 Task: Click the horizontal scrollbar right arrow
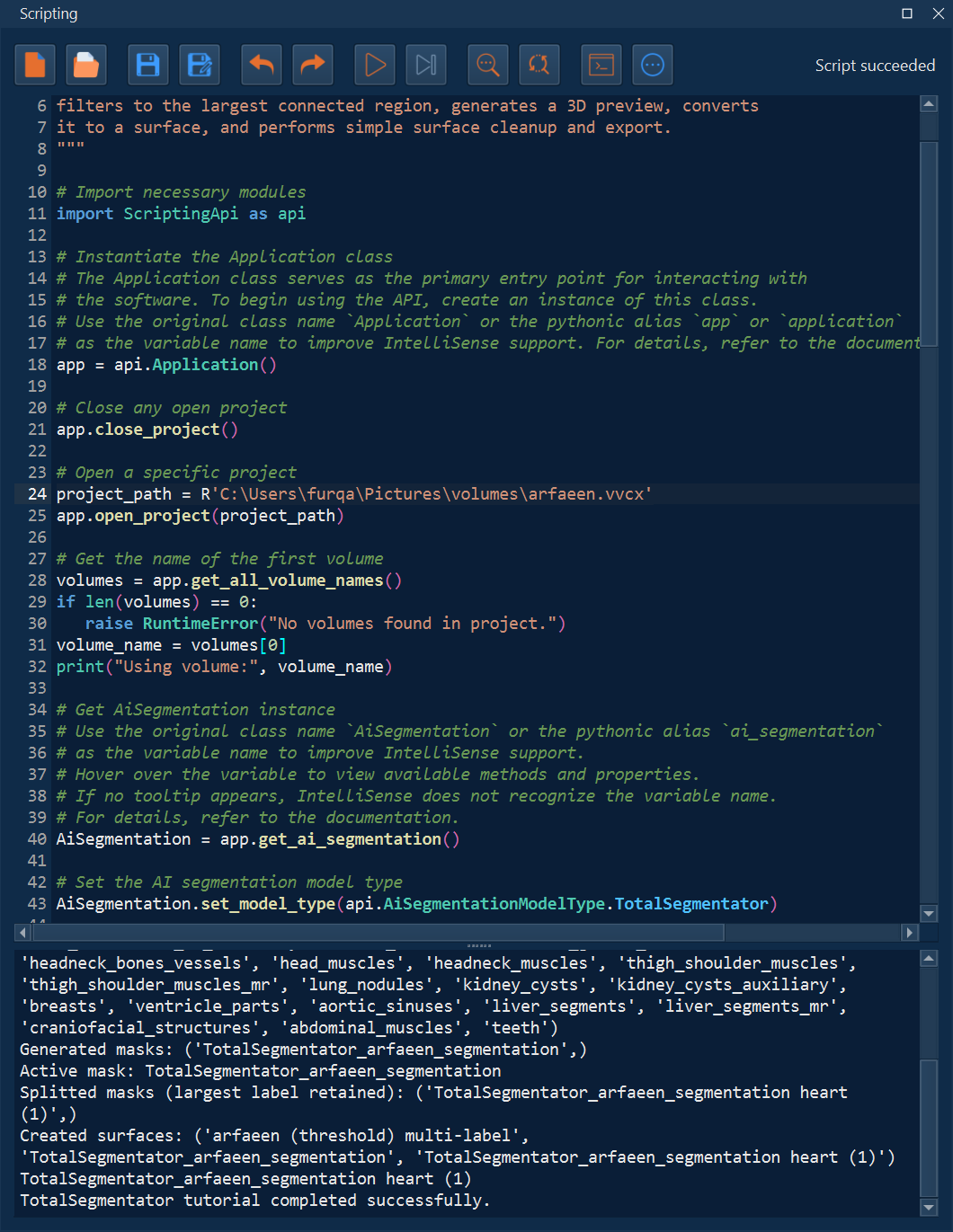tap(912, 932)
